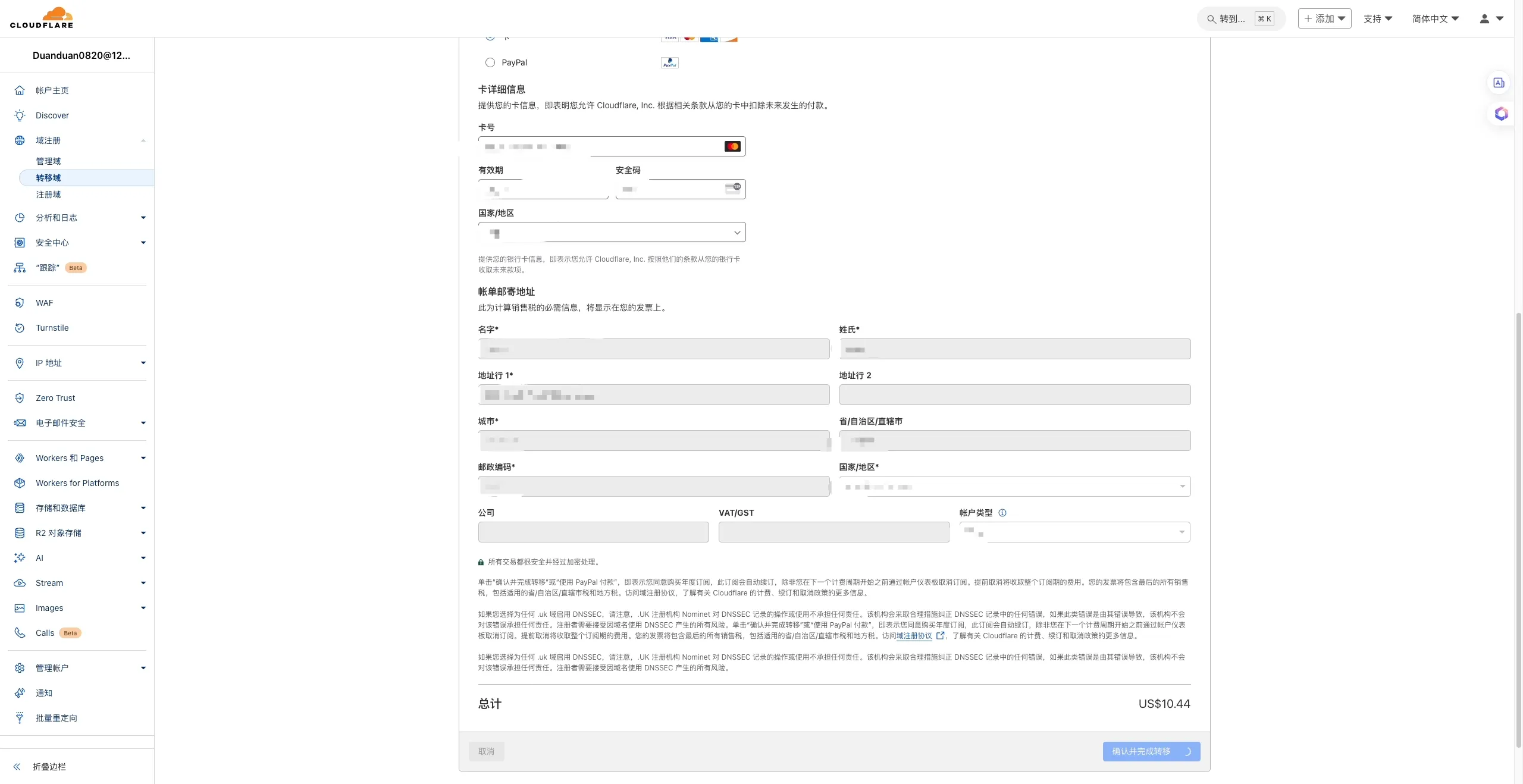This screenshot has height=784, width=1523.
Task: Click the user account avatar icon
Action: coord(1484,19)
